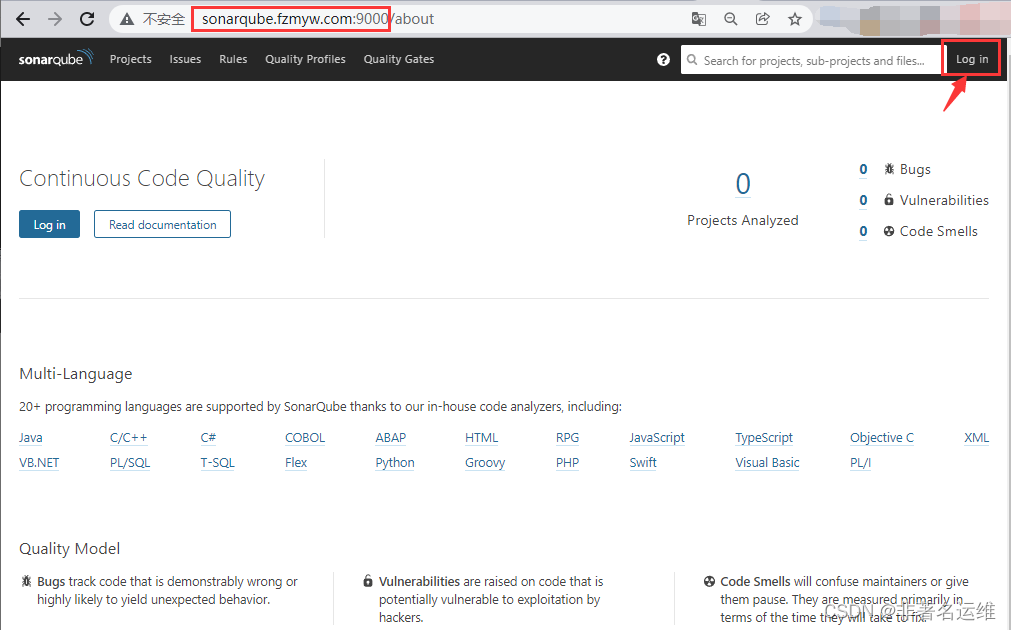Open the VB.NET language link
This screenshot has width=1011, height=630.
pyautogui.click(x=39, y=462)
